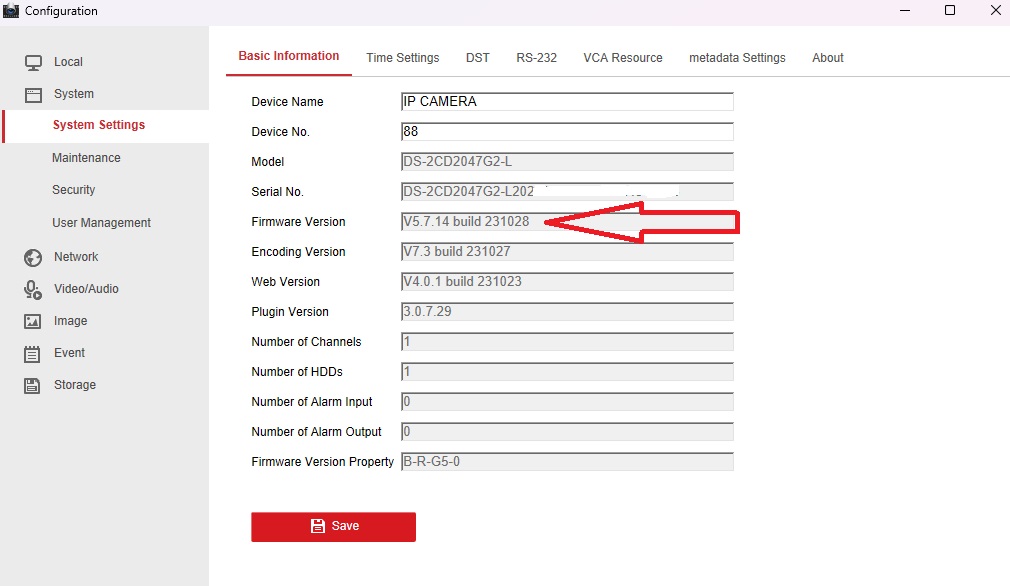The height and width of the screenshot is (586, 1010).
Task: Click the Video/Audio microphone icon
Action: [x=33, y=290]
